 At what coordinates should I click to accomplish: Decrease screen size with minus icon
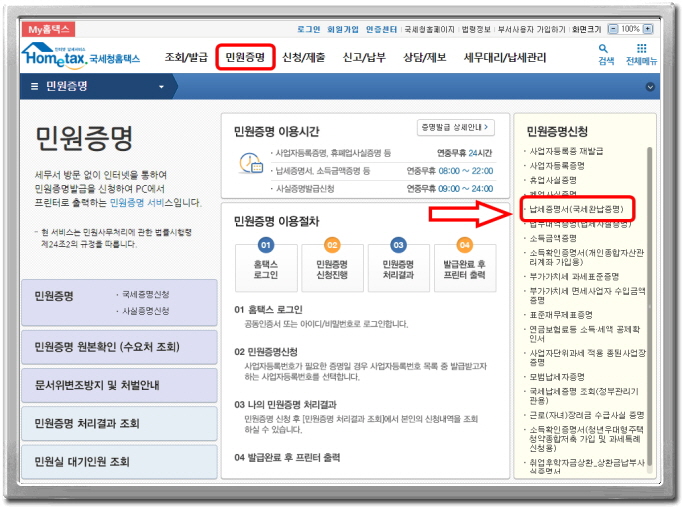[x=613, y=29]
